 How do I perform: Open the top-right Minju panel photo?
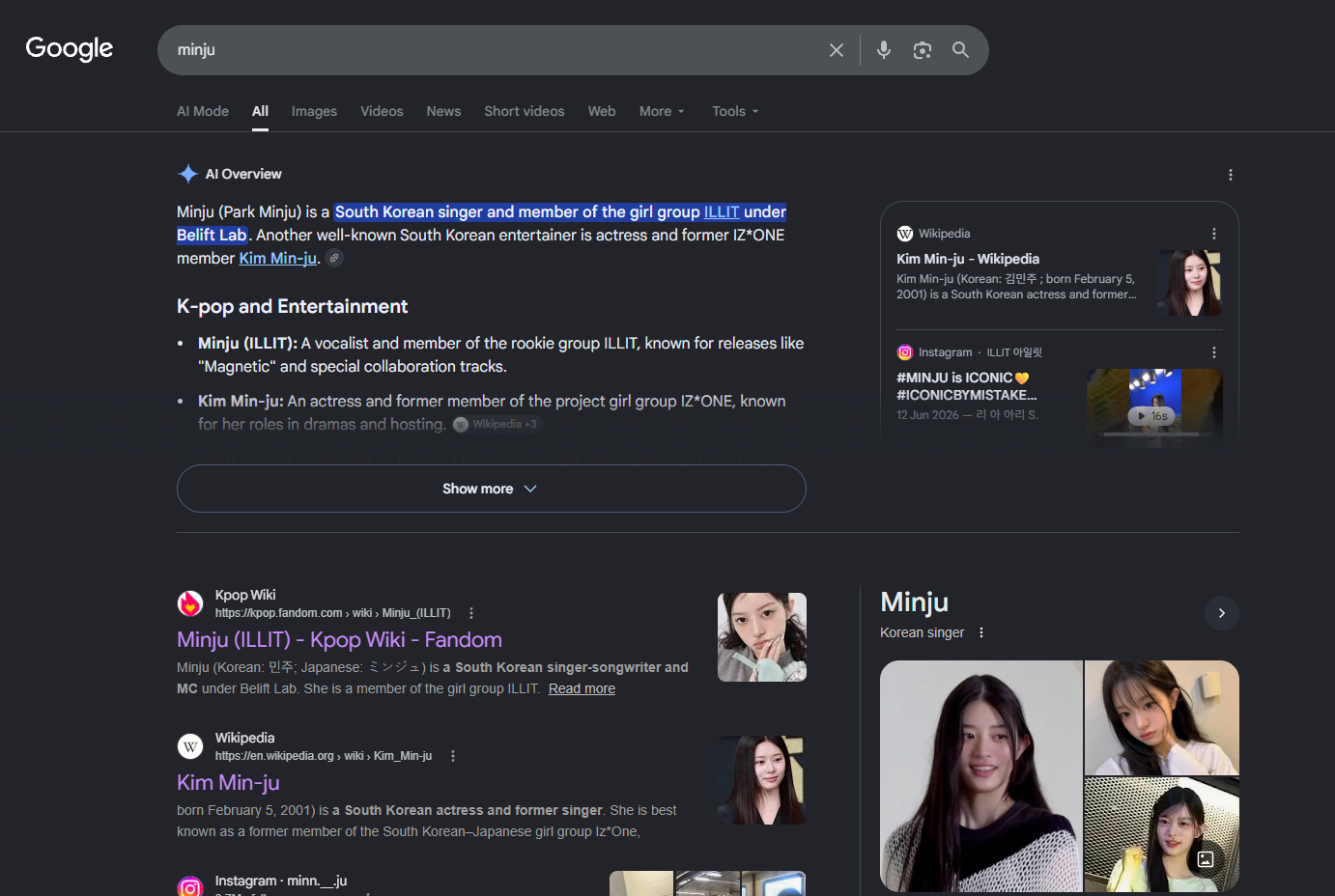[x=1162, y=717]
